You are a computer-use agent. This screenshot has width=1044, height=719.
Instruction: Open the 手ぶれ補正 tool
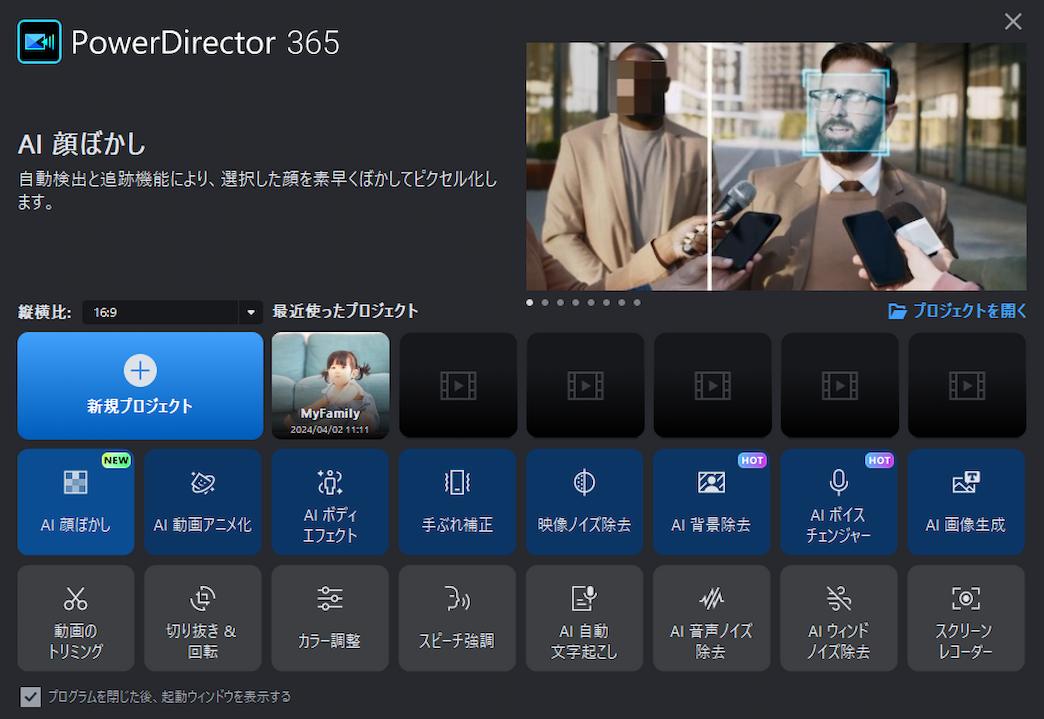click(x=457, y=502)
